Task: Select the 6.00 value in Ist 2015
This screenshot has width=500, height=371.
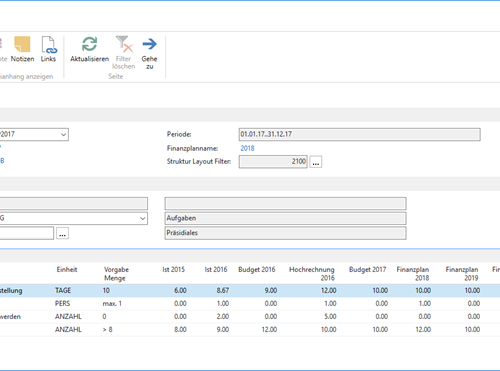Action: (180, 290)
